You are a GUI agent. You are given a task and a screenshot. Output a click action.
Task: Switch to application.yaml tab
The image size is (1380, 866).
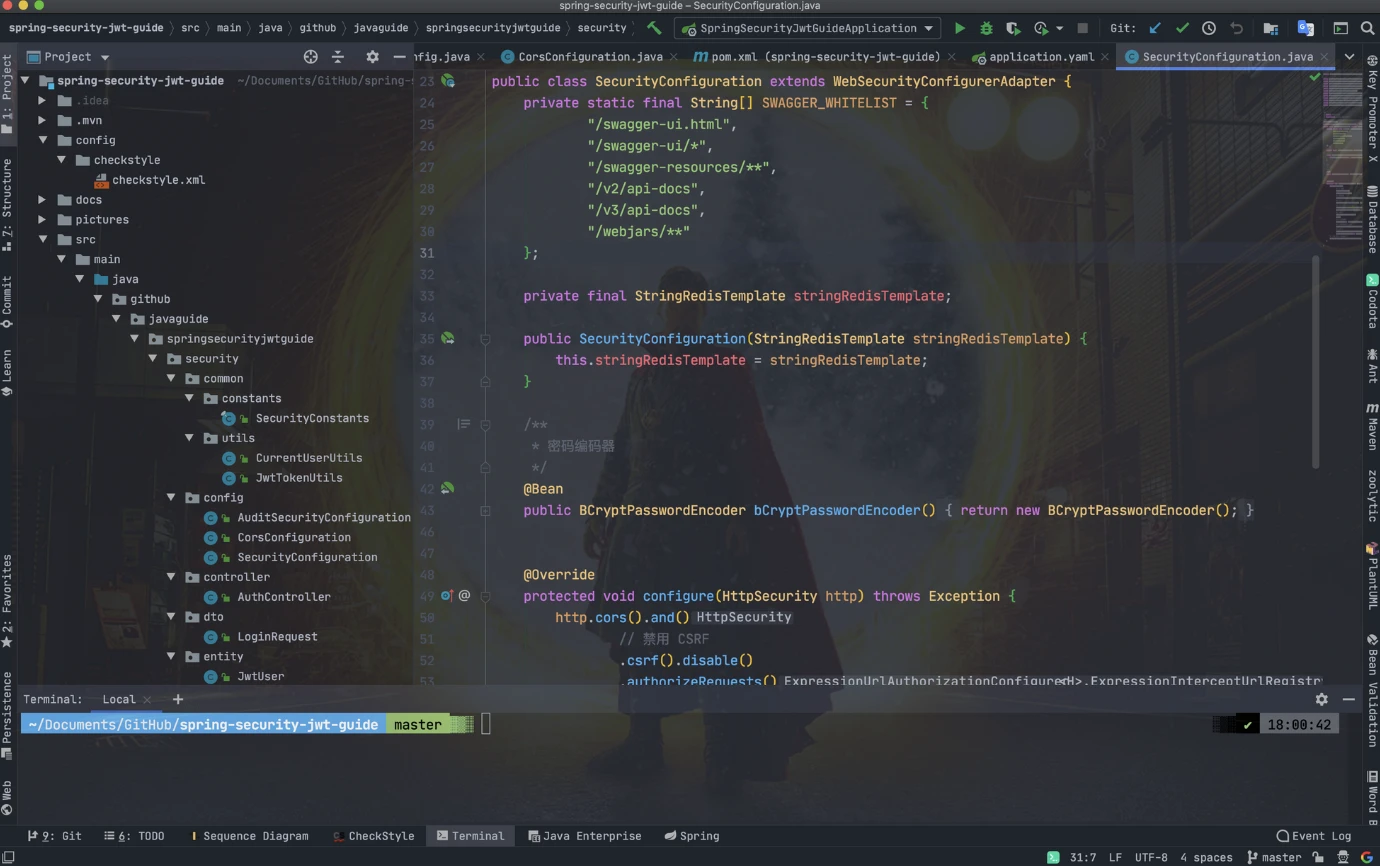pos(1040,57)
